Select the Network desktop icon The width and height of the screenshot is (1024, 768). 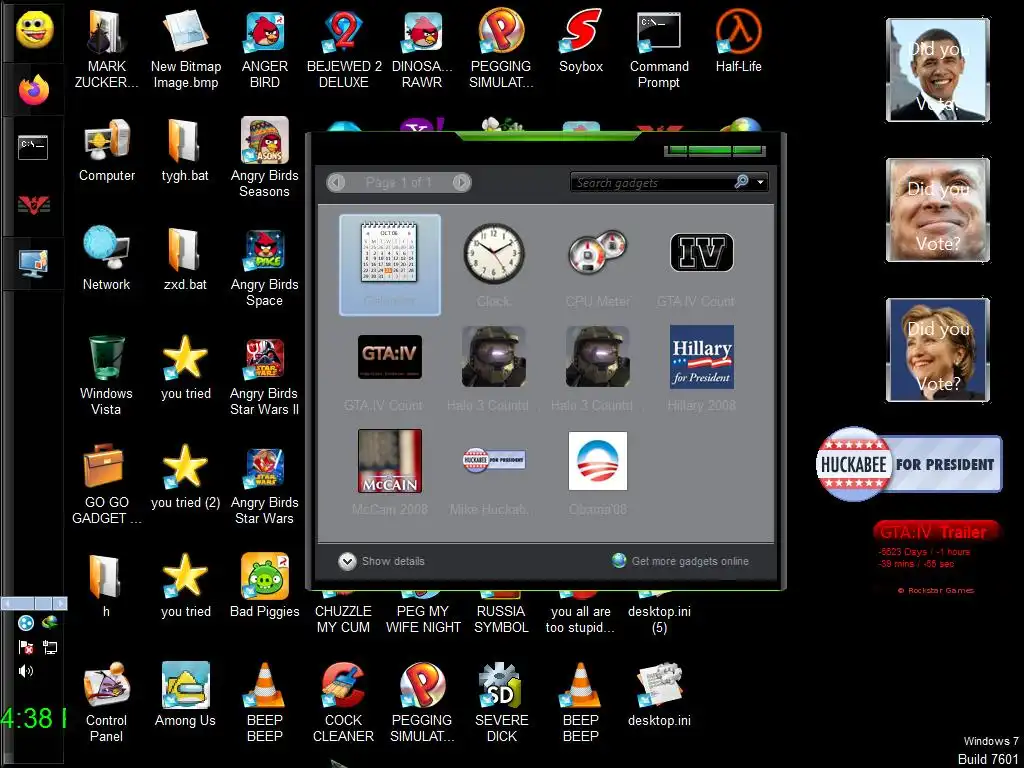click(106, 259)
